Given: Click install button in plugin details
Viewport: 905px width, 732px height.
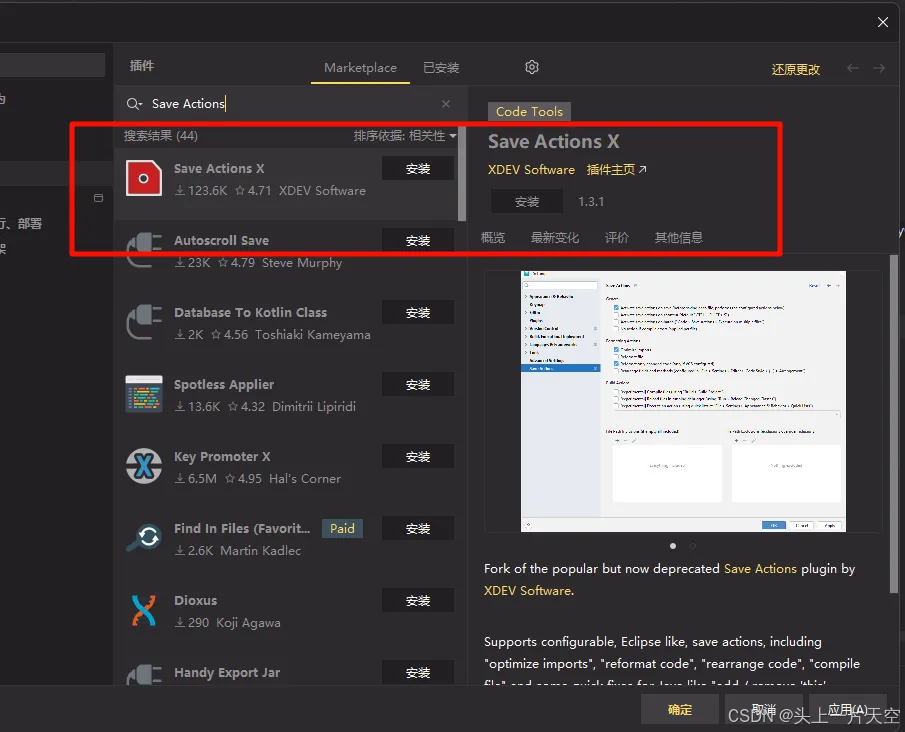Looking at the screenshot, I should point(526,201).
